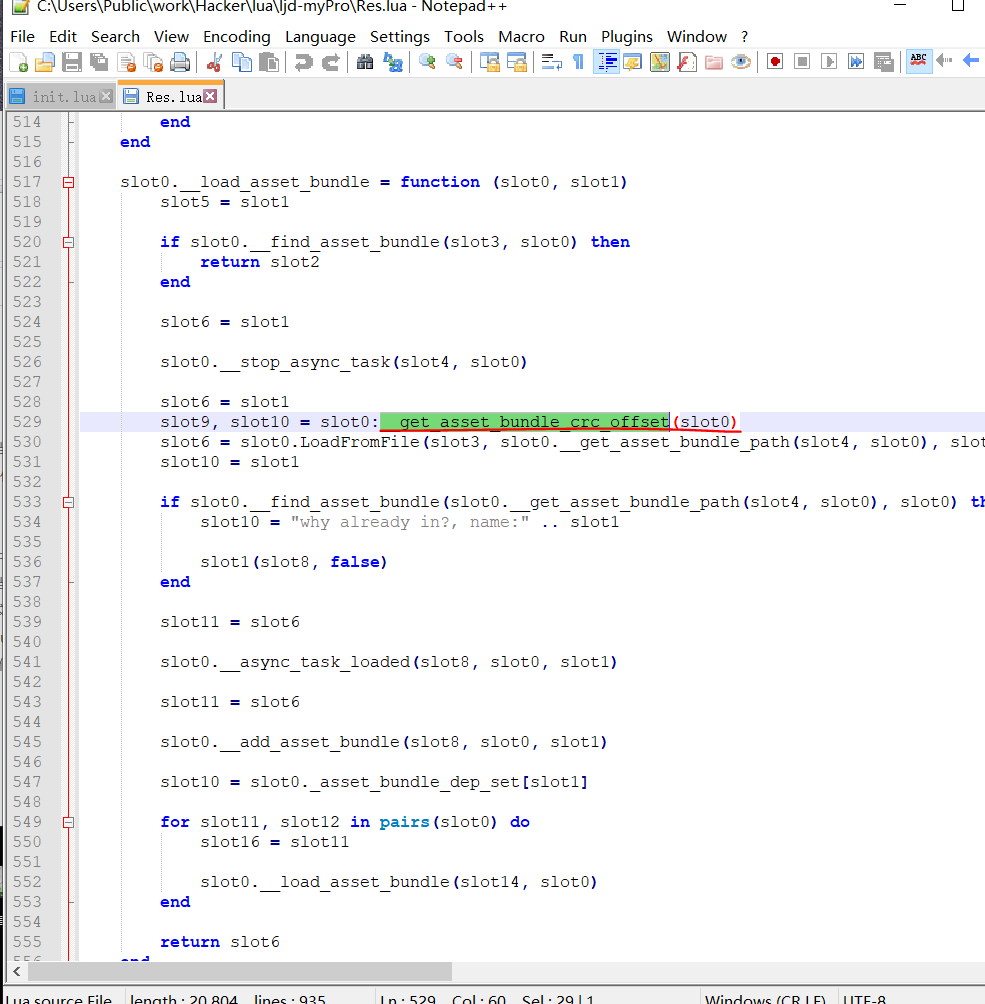Screen dimensions: 985x1004
Task: Open the View menu
Action: [171, 36]
